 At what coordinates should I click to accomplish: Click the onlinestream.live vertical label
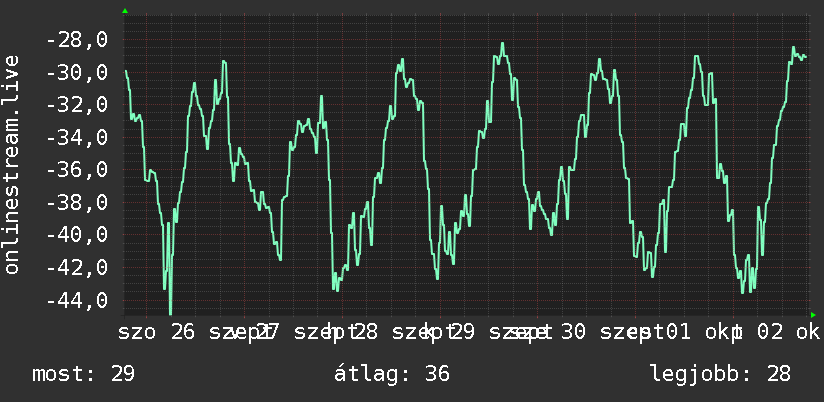tap(12, 164)
